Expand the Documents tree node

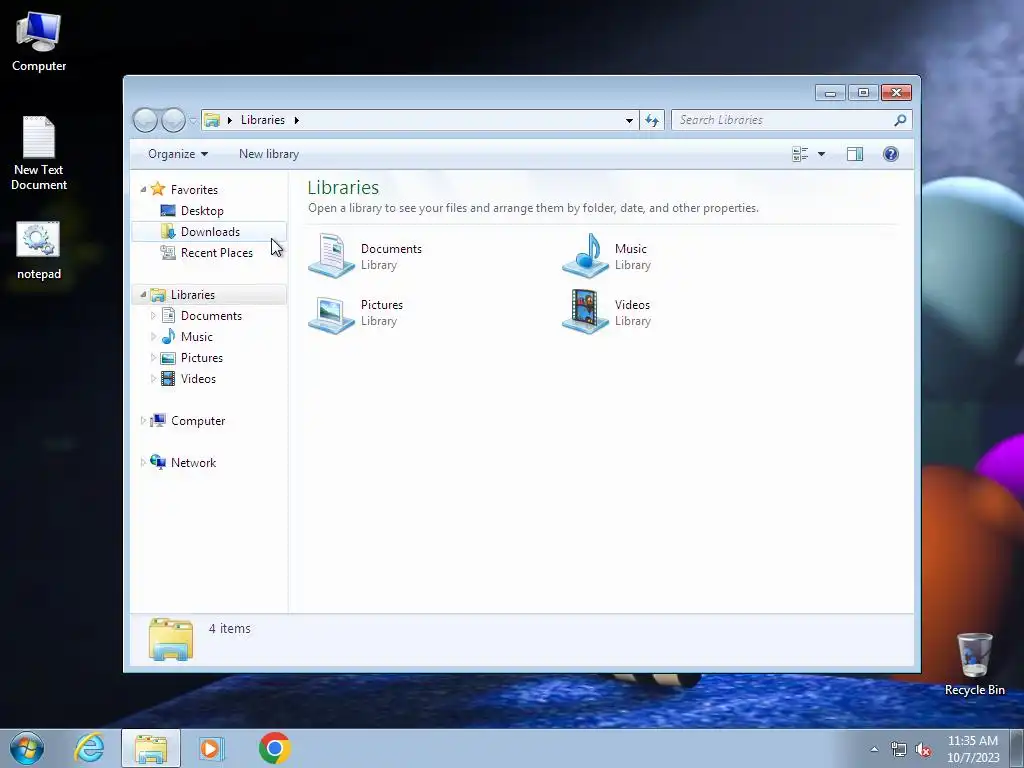pos(153,316)
